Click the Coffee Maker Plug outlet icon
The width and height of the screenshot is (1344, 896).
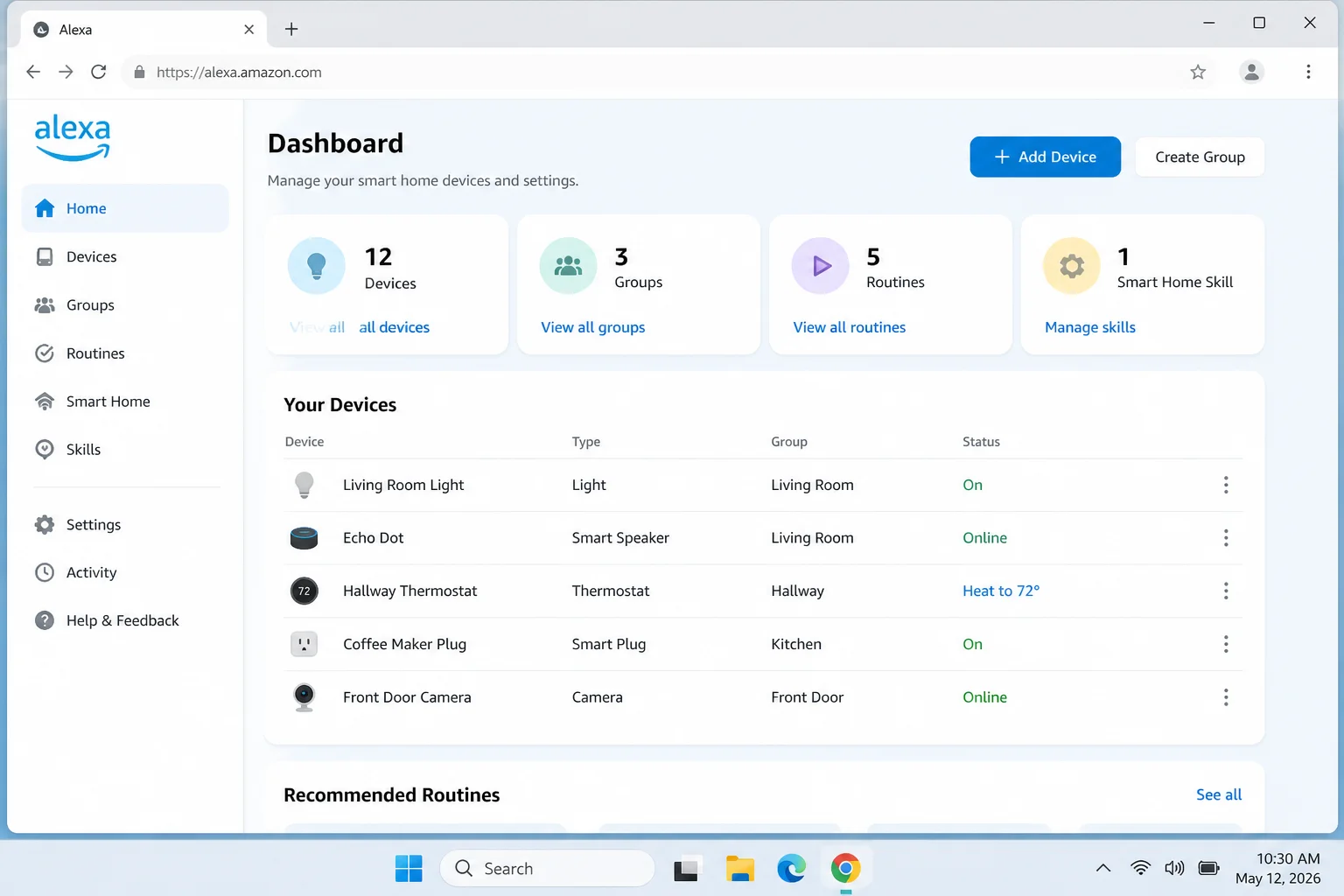(x=304, y=645)
